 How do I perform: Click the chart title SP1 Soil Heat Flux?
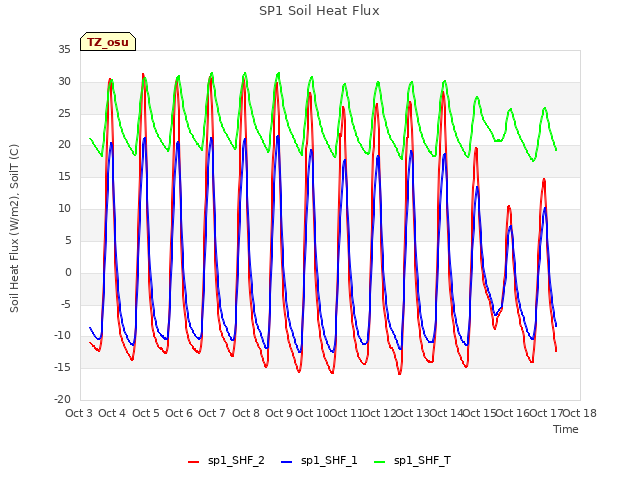tap(319, 11)
